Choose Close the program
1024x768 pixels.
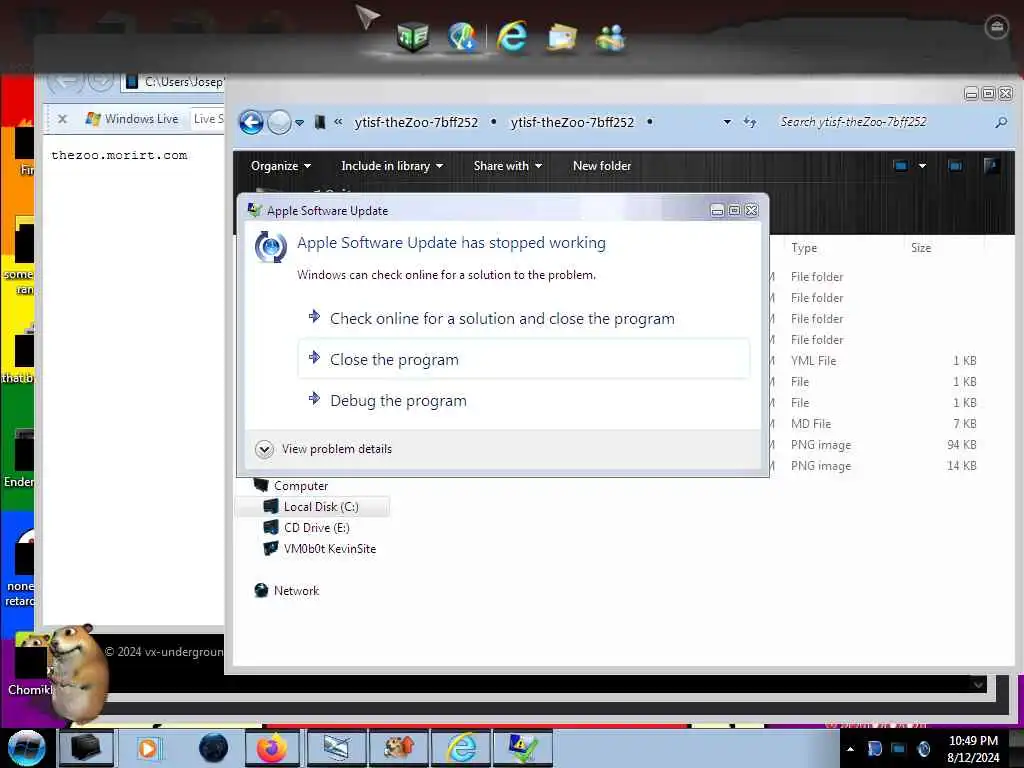click(x=524, y=359)
